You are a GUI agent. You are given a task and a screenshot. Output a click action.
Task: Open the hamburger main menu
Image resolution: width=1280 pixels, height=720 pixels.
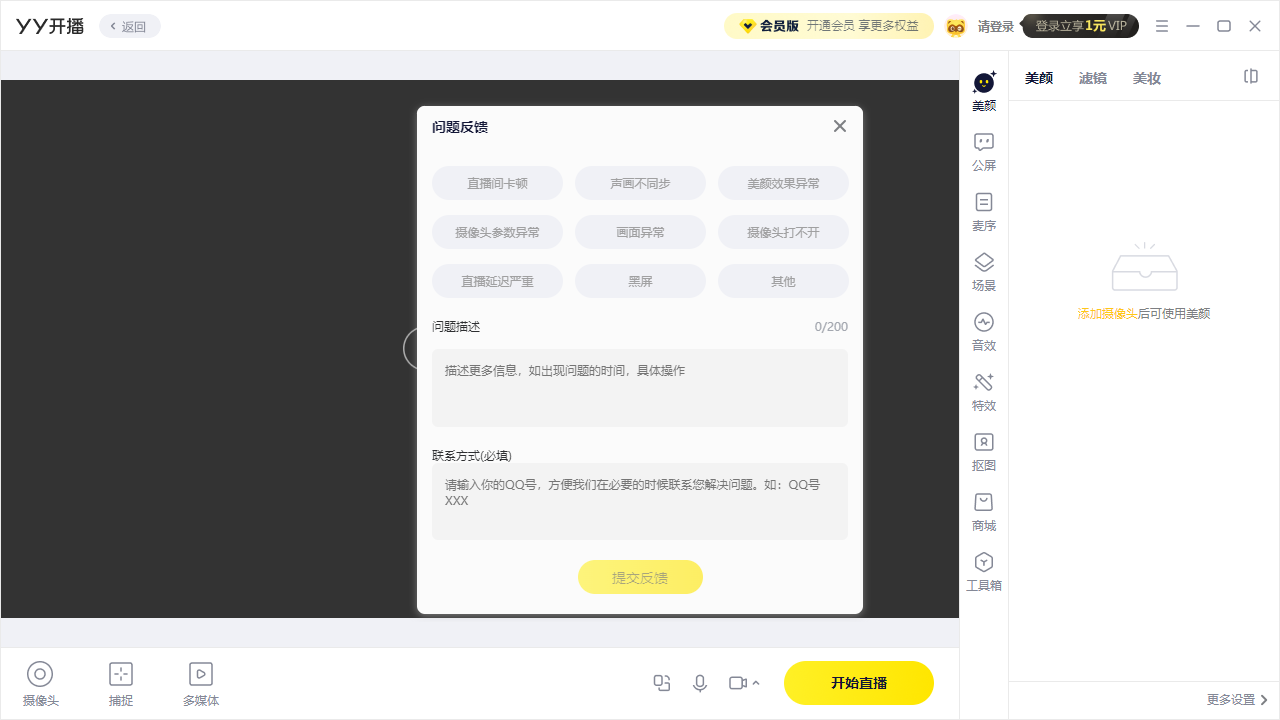(1161, 26)
